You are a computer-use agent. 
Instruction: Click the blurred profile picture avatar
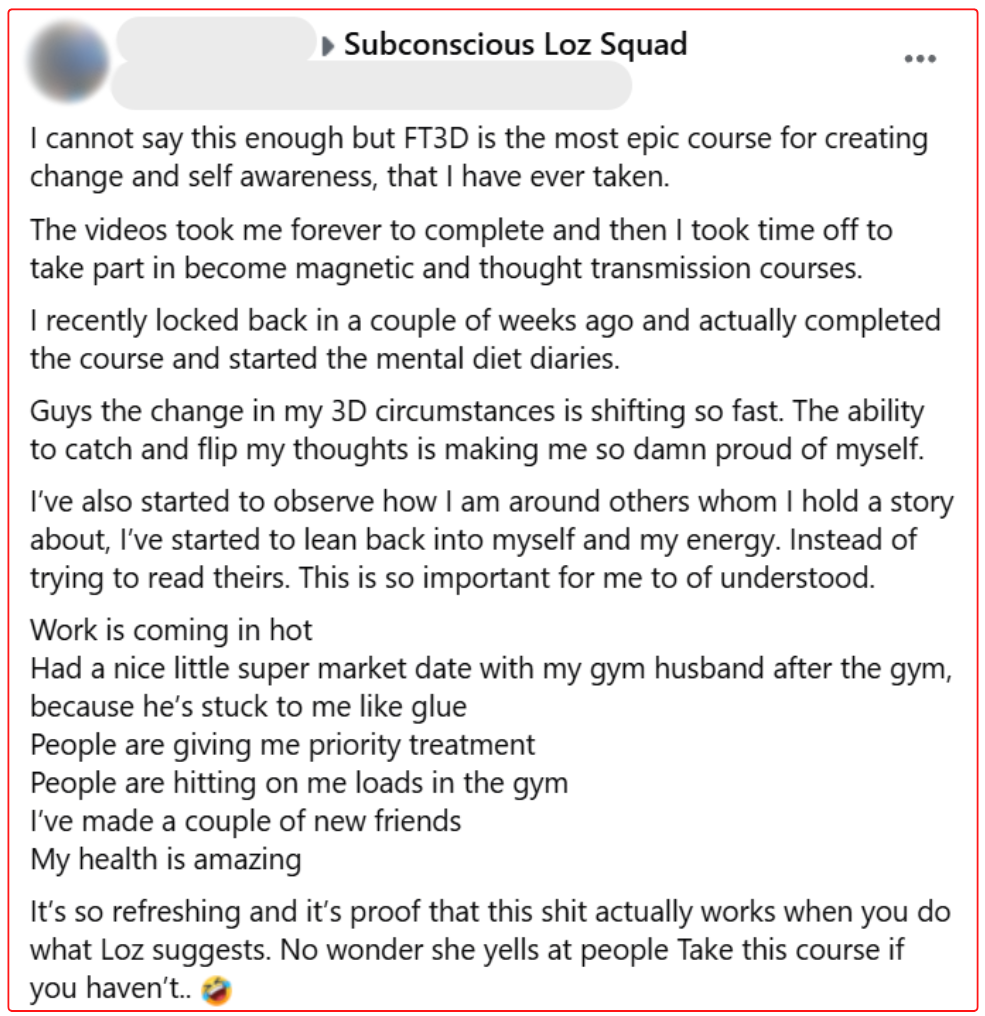(x=69, y=62)
